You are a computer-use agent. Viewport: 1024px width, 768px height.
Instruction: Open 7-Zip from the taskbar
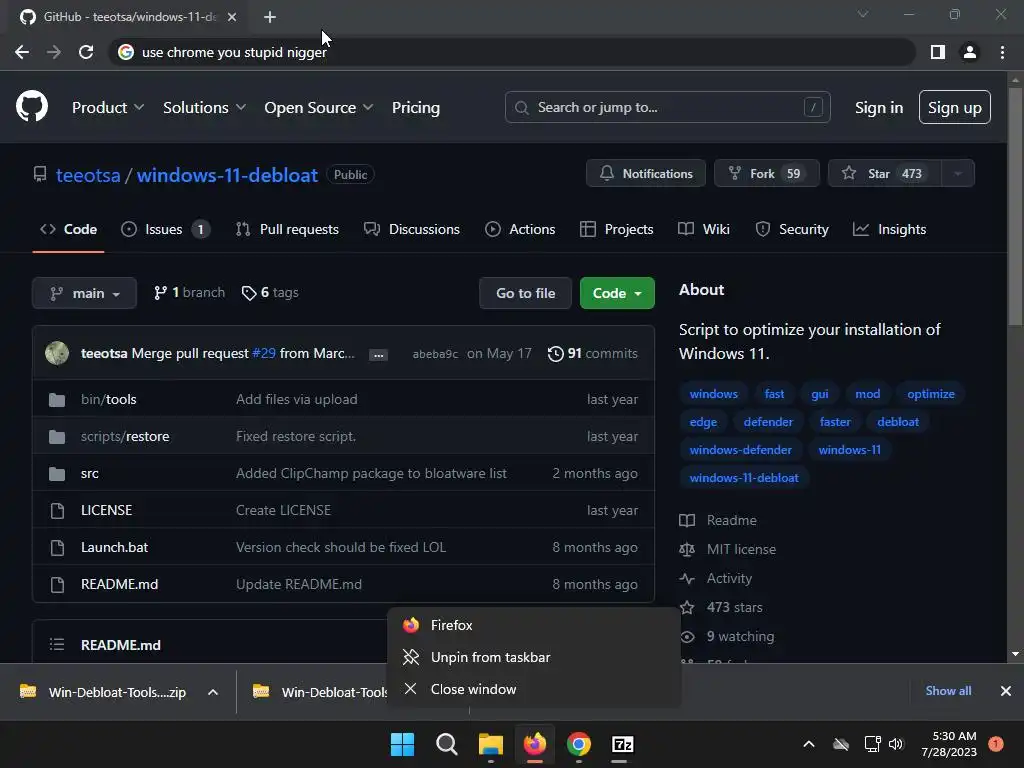coord(622,744)
